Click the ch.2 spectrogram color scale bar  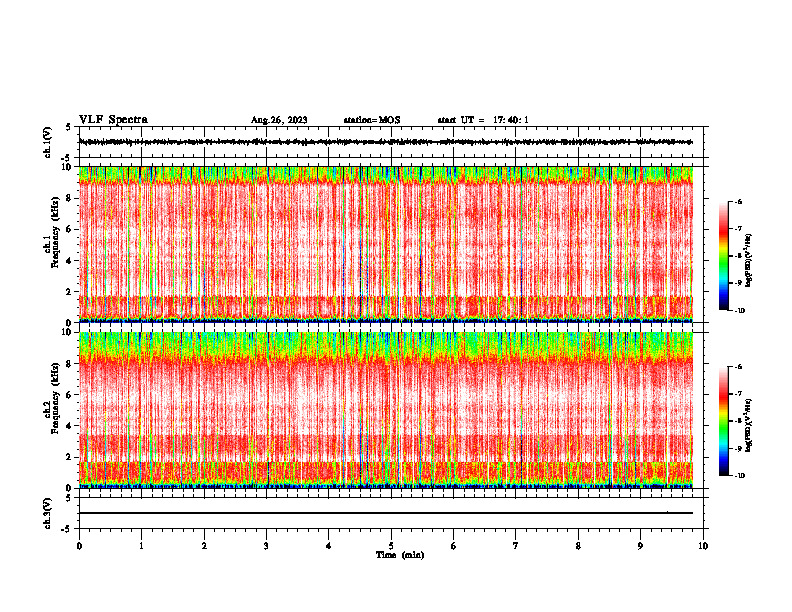723,421
